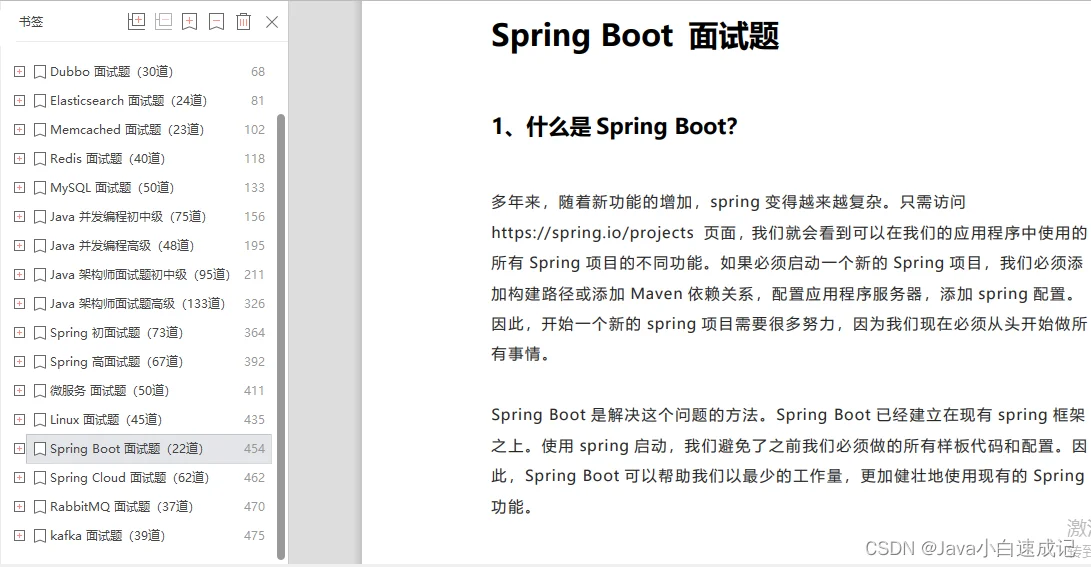Open the Elasticsearch 面试题 (24道) bookmark
Image resolution: width=1091 pixels, height=567 pixels.
pyautogui.click(x=129, y=101)
